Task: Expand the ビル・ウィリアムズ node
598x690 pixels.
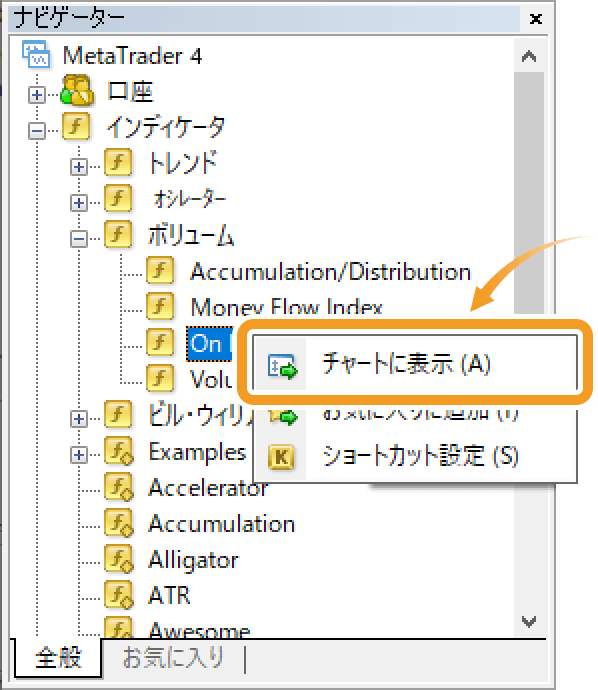Action: pyautogui.click(x=79, y=419)
